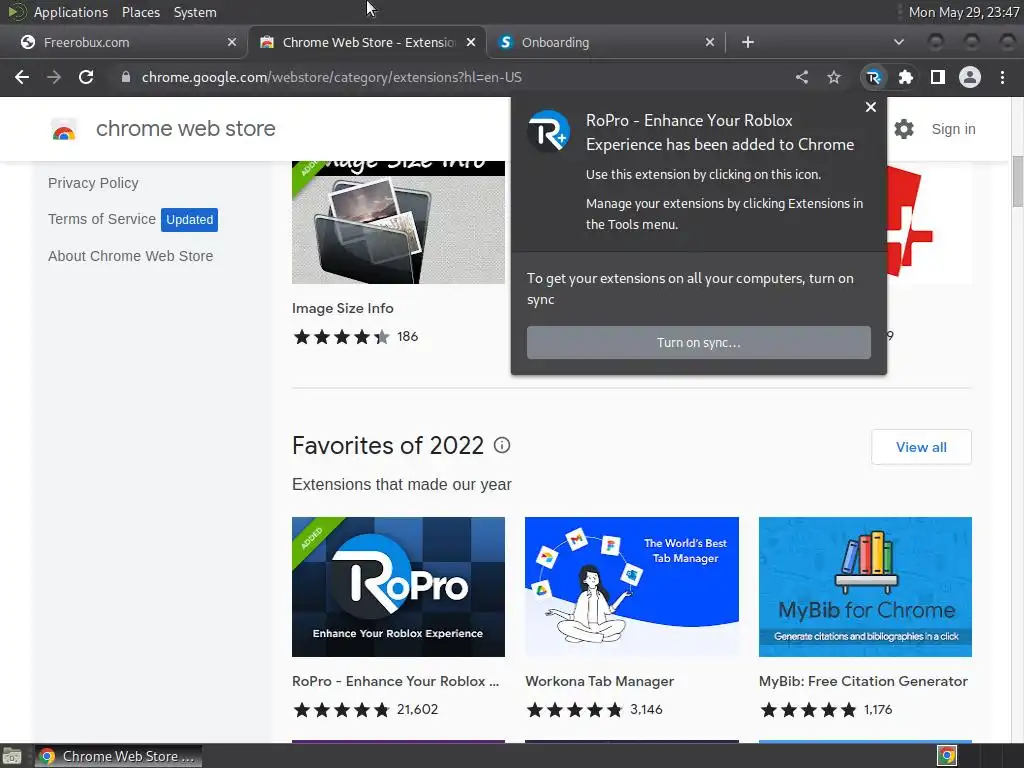Click the Image Size Info title
This screenshot has width=1024, height=768.
343,308
